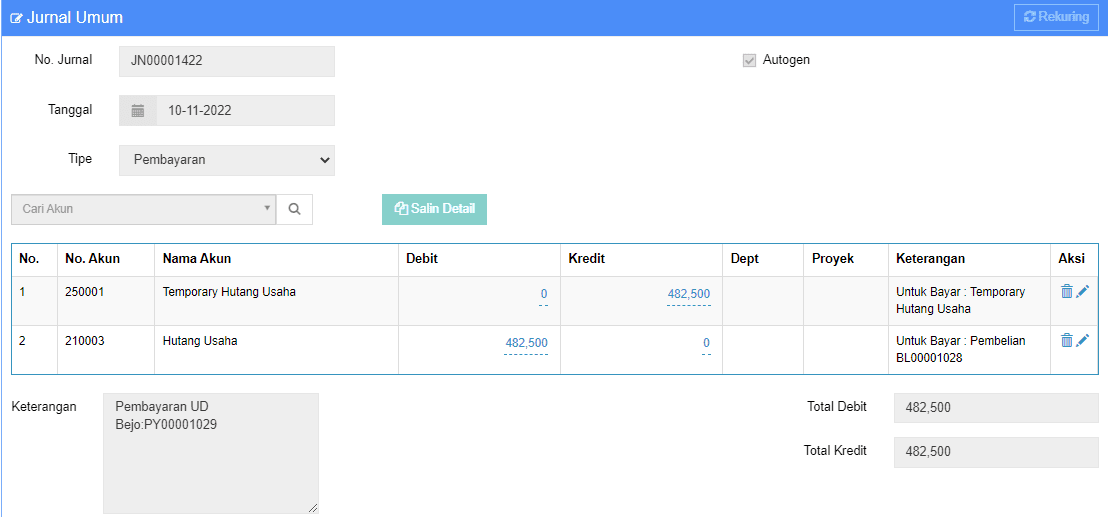Click the Jurnal Umum edit icon in header
Image resolution: width=1108 pixels, height=517 pixels.
point(16,18)
